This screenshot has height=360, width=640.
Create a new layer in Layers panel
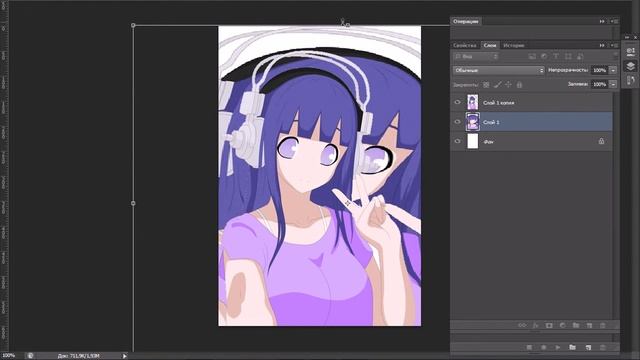tap(589, 325)
